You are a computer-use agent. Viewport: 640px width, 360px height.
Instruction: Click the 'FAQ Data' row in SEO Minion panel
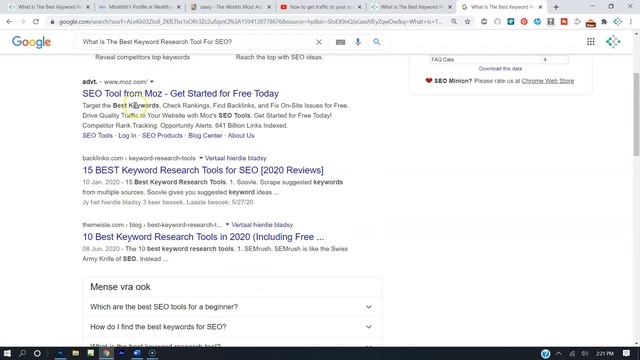[x=499, y=60]
